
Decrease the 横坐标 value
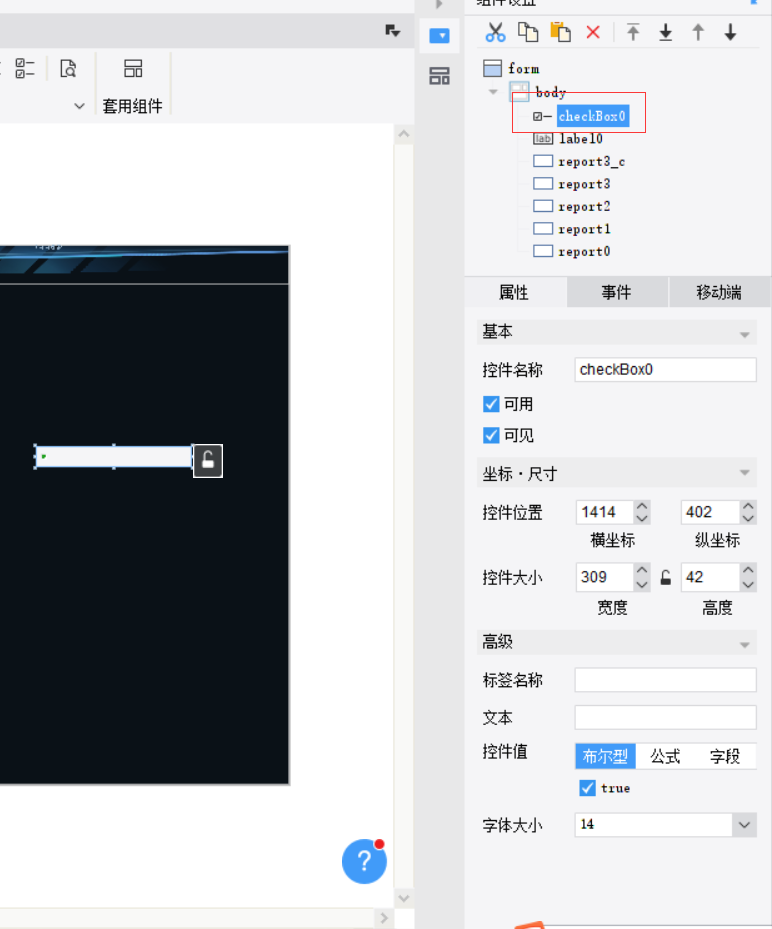642,518
